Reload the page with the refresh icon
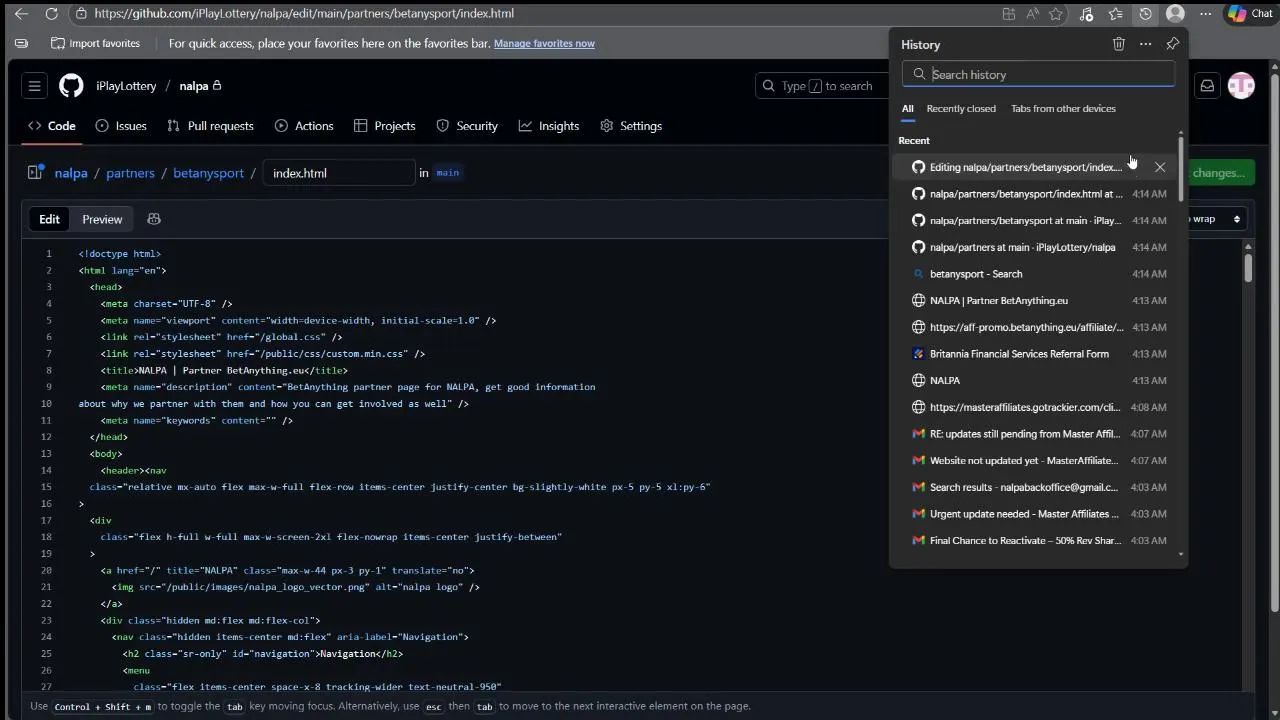1280x720 pixels. point(52,14)
